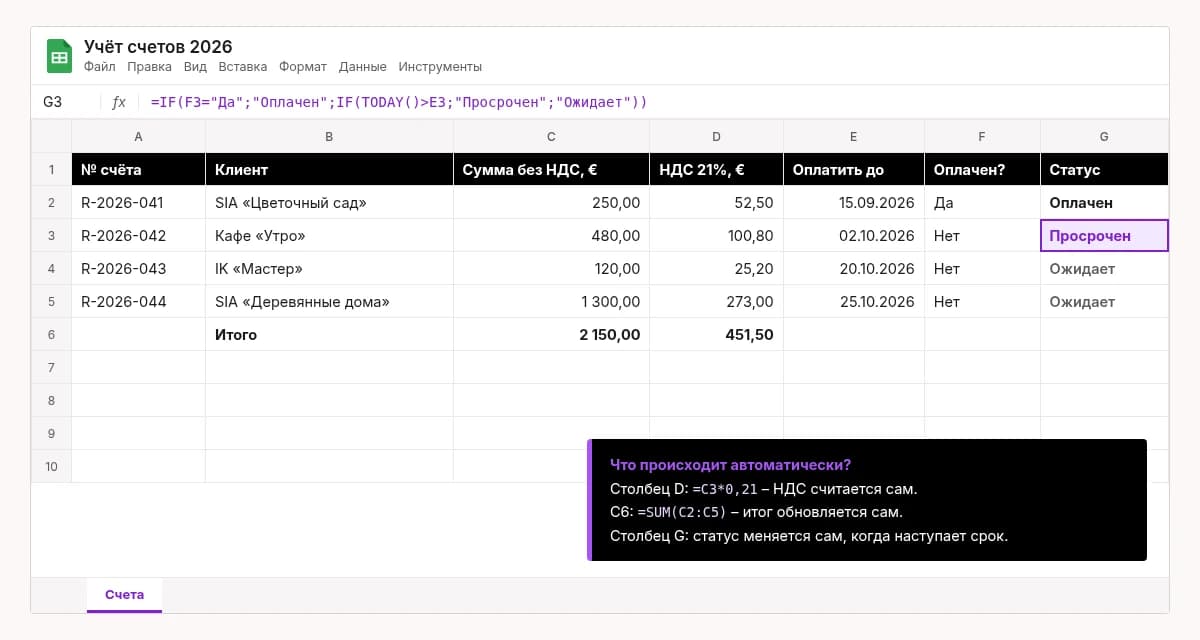Select due date cell 25.10.2026
Viewport: 1200px width, 640px height.
(853, 302)
